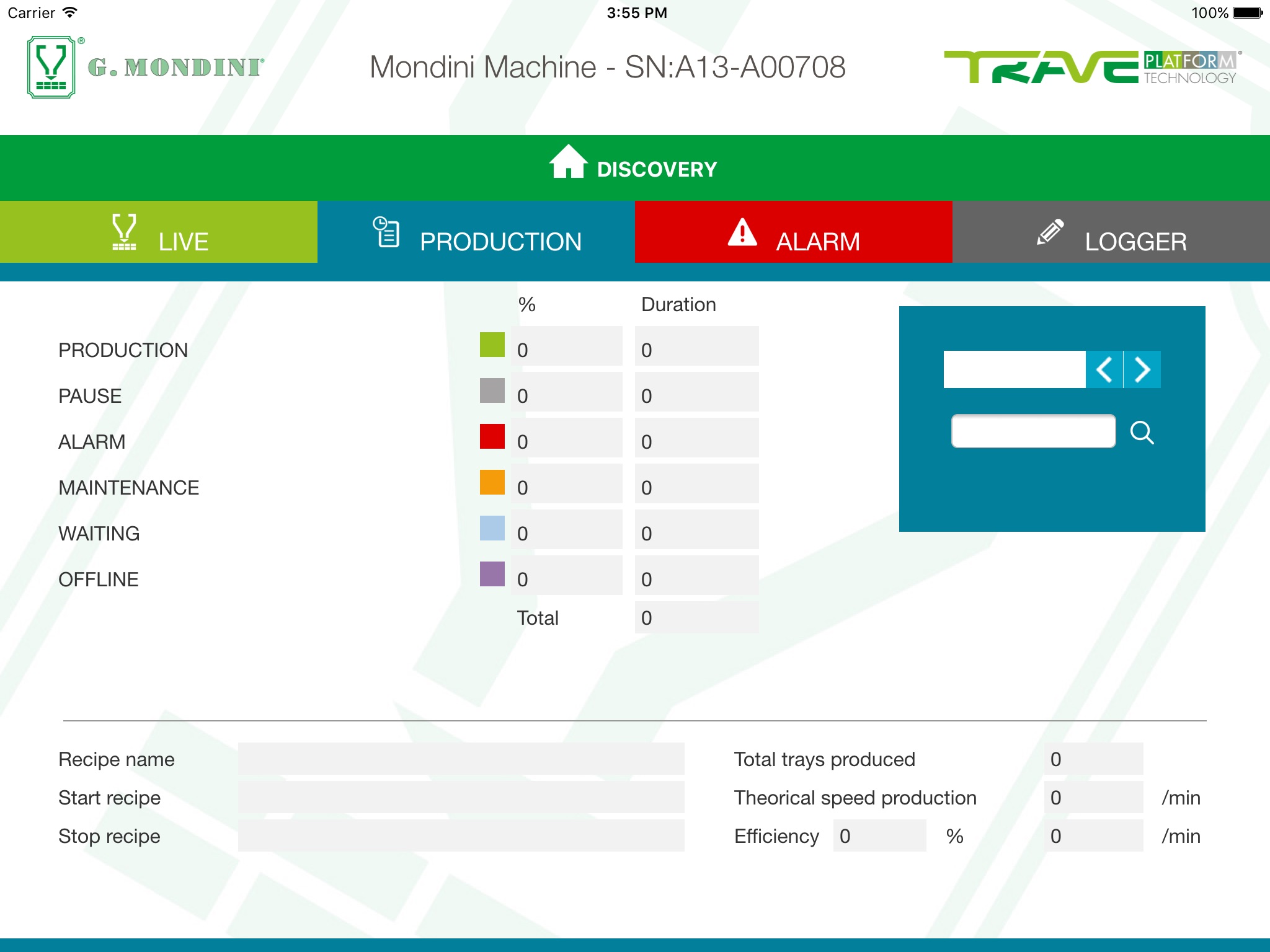Tap the Wi-Fi icon in status bar

point(70,12)
